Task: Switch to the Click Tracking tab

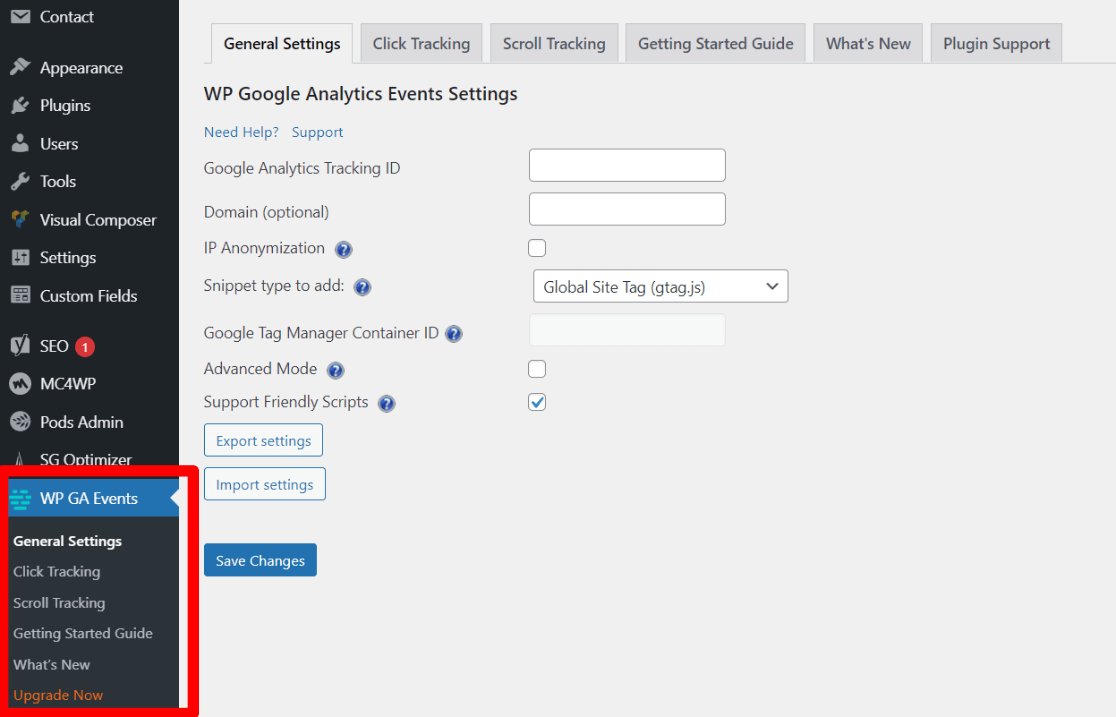Action: tap(421, 43)
